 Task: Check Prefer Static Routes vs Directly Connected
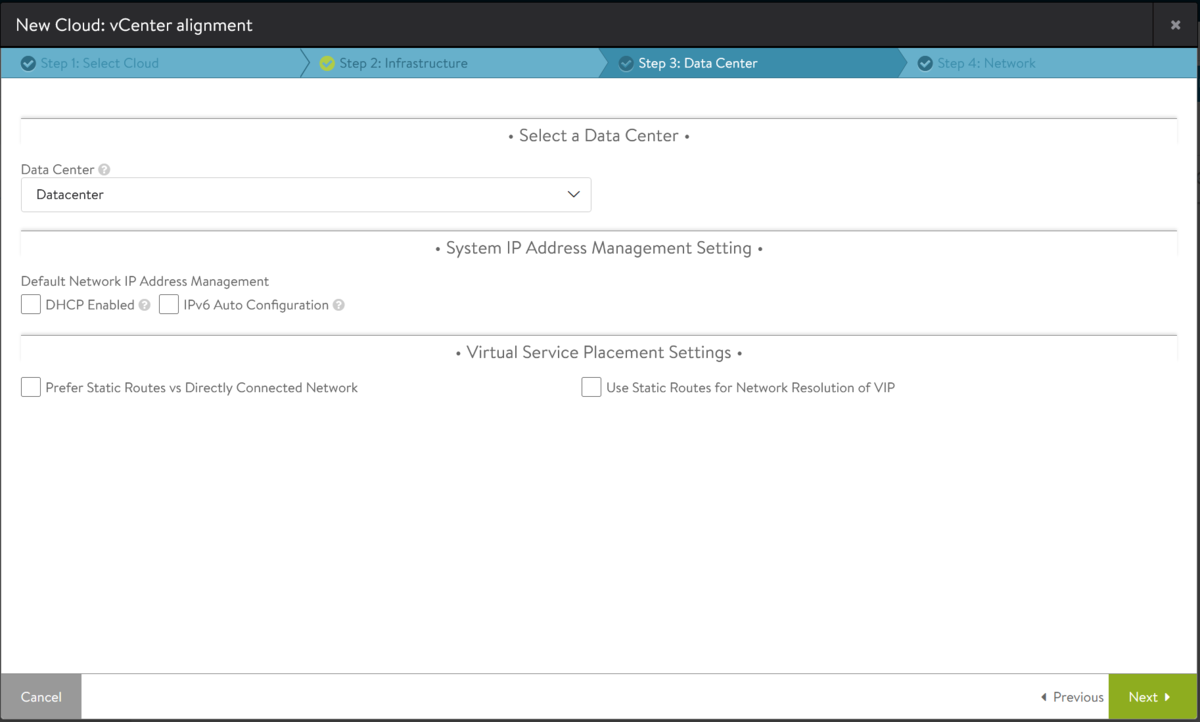click(x=31, y=387)
